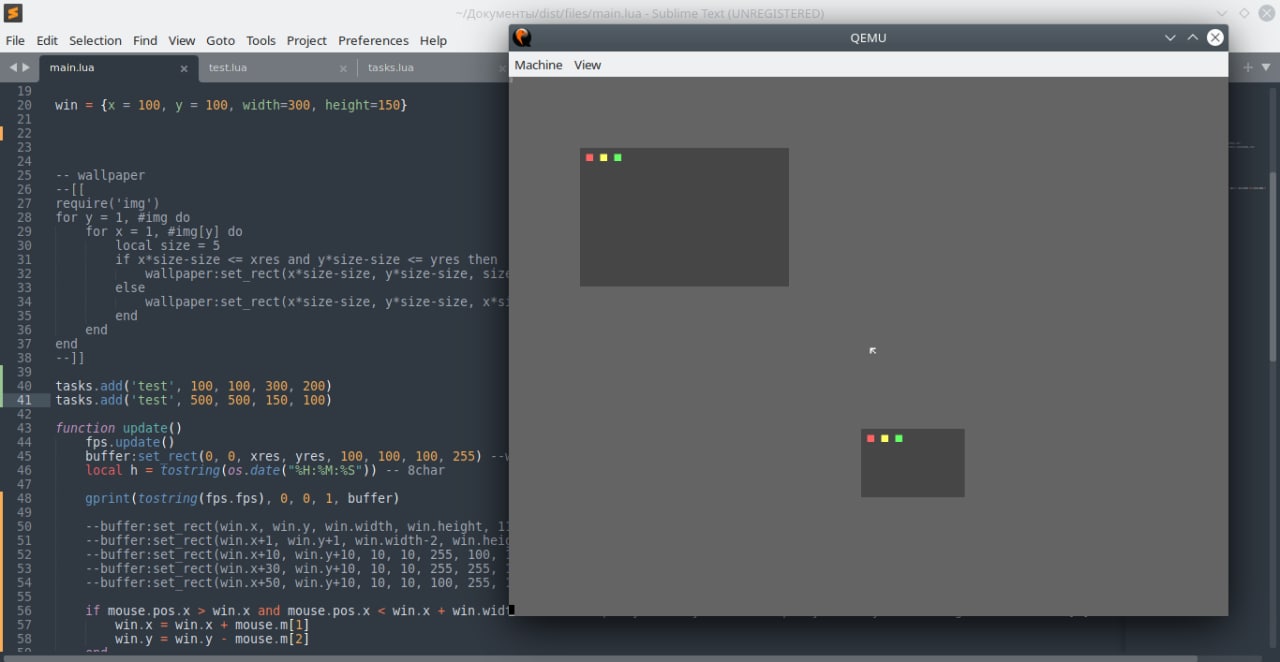Open the Find menu
This screenshot has width=1280, height=662.
tap(145, 41)
